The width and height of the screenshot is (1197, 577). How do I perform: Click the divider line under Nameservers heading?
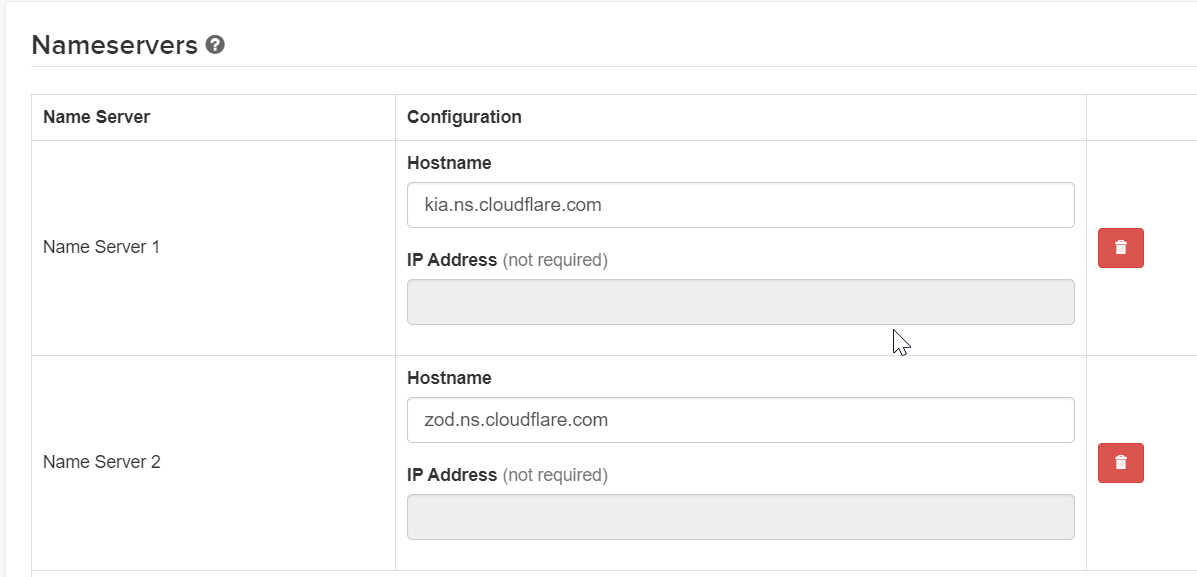tap(614, 66)
